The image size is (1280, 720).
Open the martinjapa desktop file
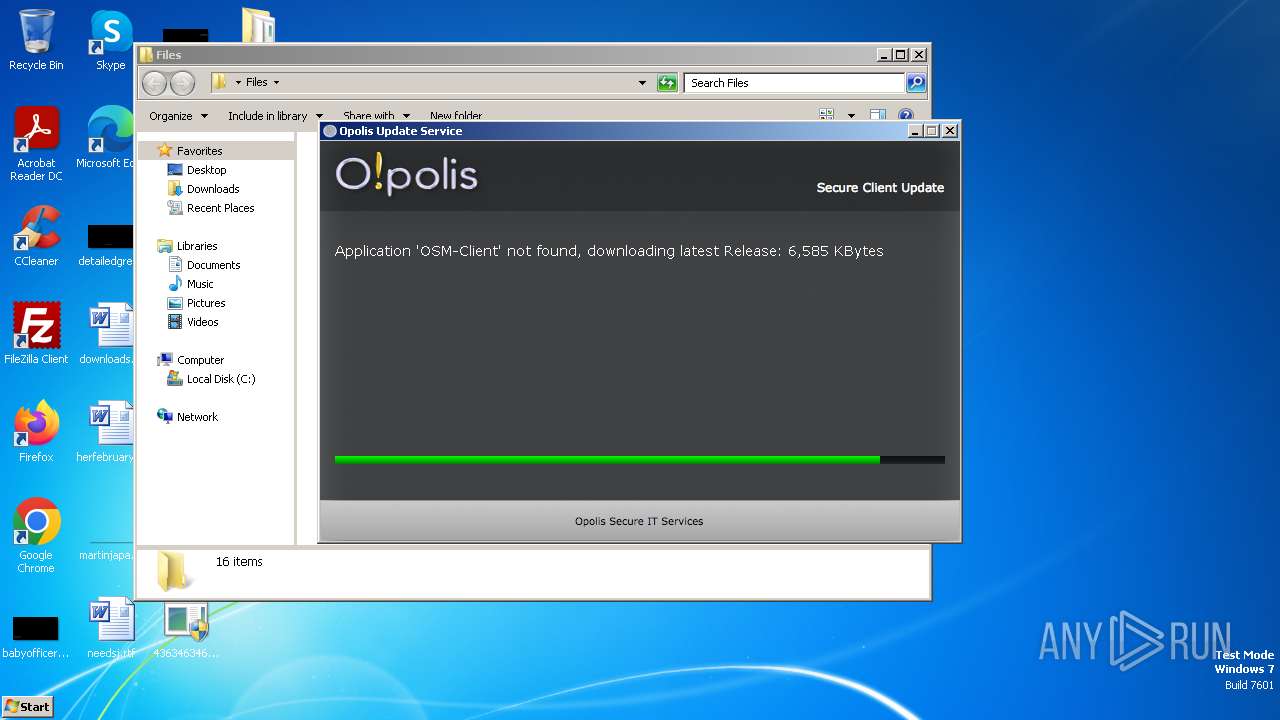coord(108,548)
